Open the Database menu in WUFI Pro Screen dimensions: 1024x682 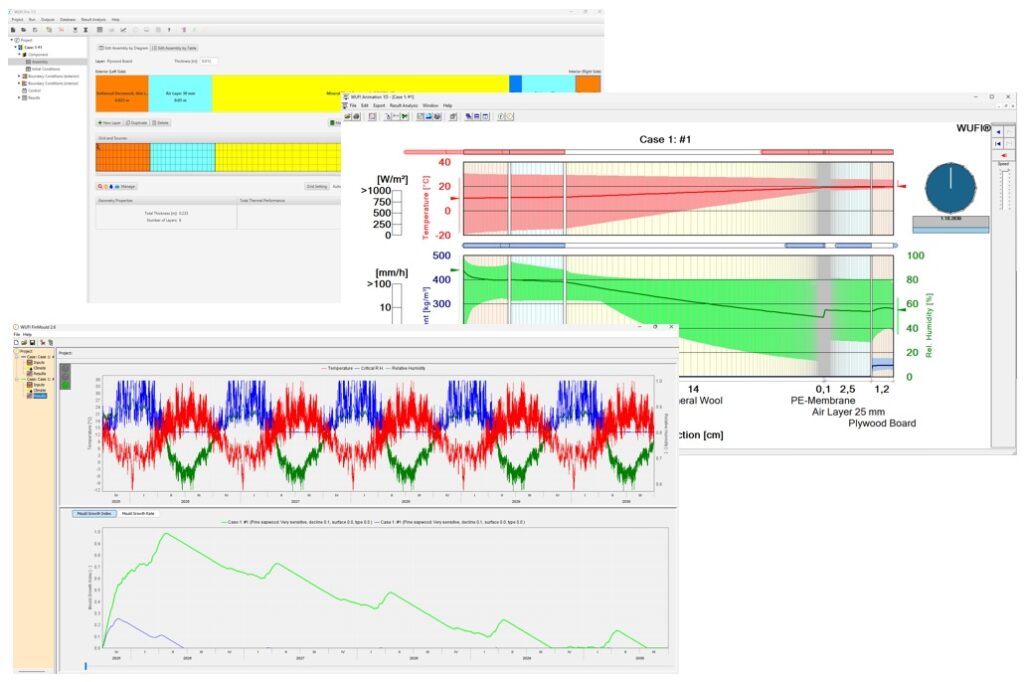coord(67,19)
